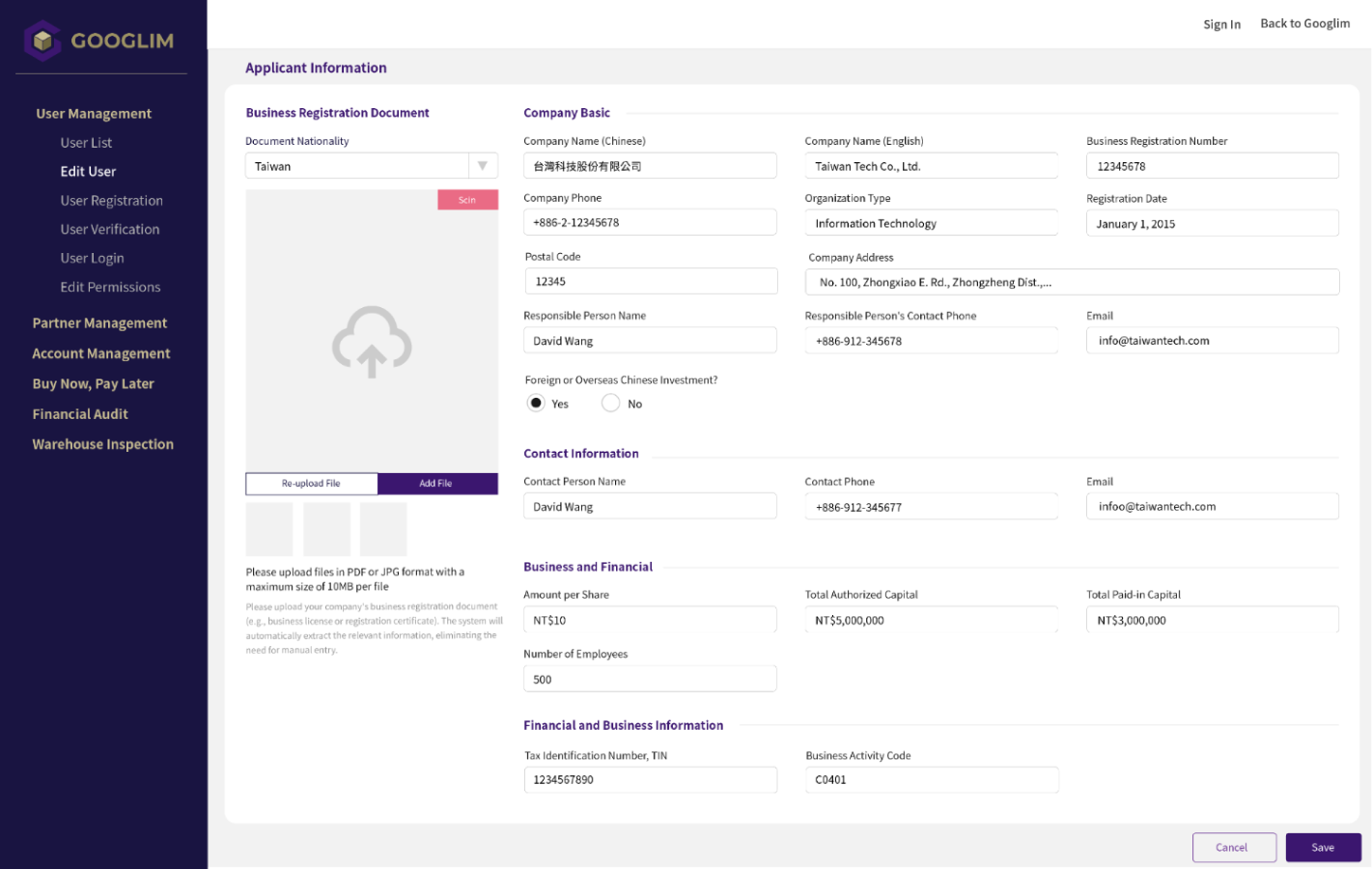Edit Tax Identification Number field
Image resolution: width=1372 pixels, height=869 pixels.
click(650, 779)
